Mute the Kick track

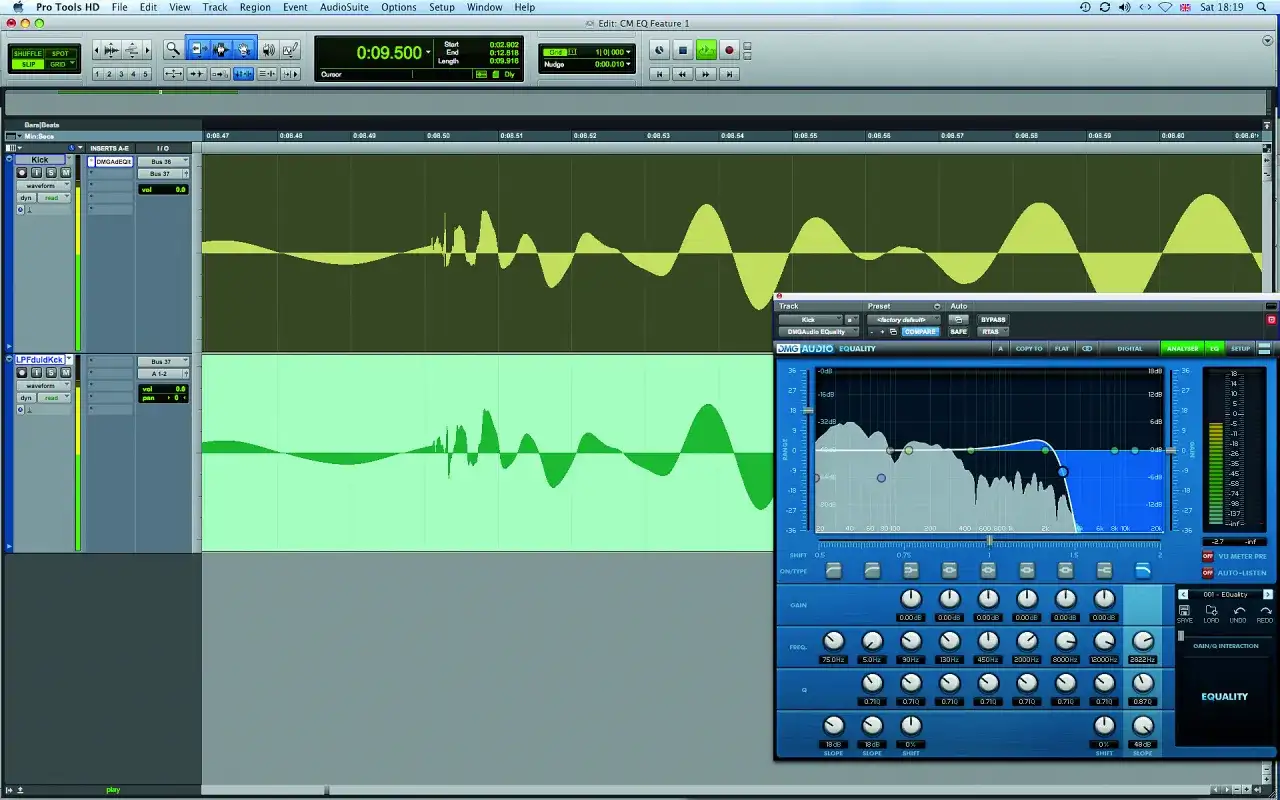[x=65, y=173]
